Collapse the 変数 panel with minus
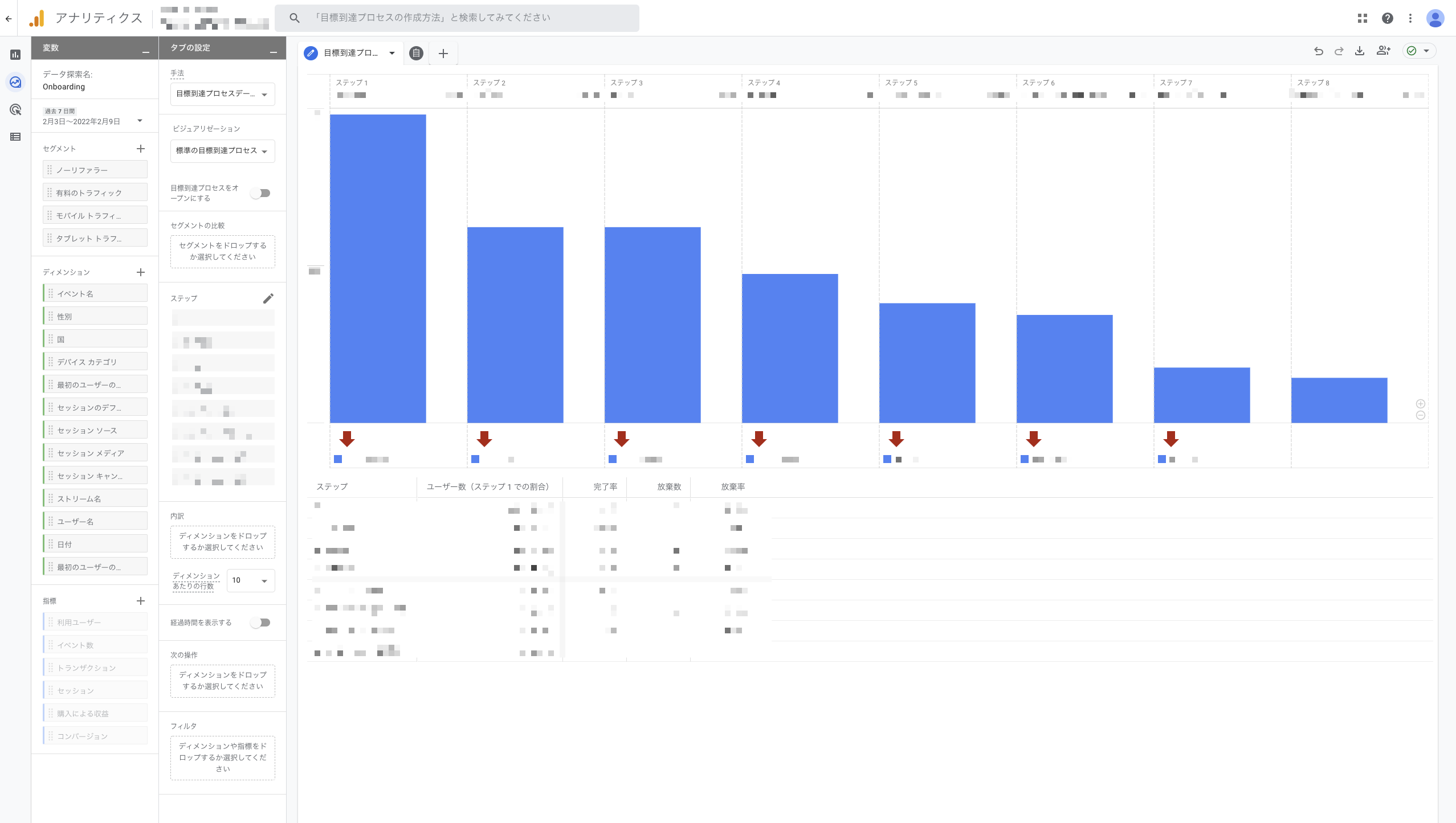This screenshot has width=1456, height=823. [146, 51]
